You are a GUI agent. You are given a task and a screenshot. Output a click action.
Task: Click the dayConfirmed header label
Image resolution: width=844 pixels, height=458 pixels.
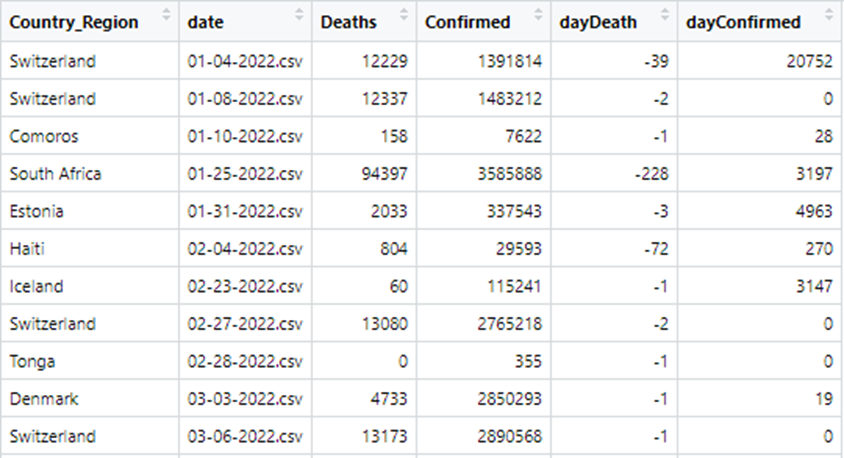[743, 22]
